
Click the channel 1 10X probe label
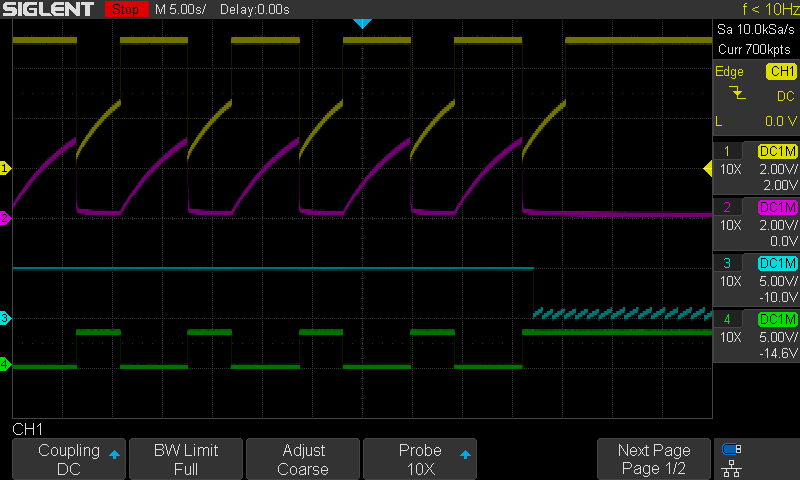(731, 169)
